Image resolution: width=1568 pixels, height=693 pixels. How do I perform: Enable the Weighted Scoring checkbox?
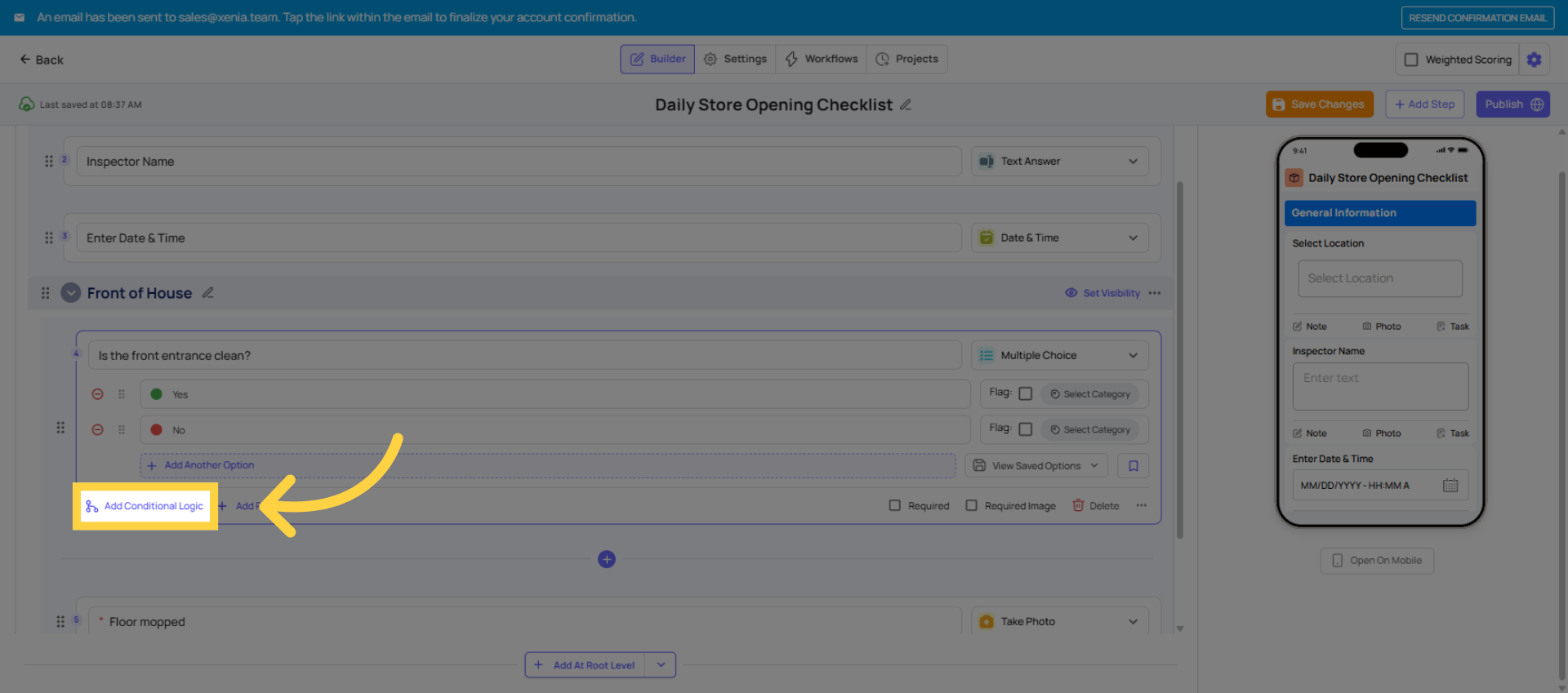pyautogui.click(x=1411, y=60)
